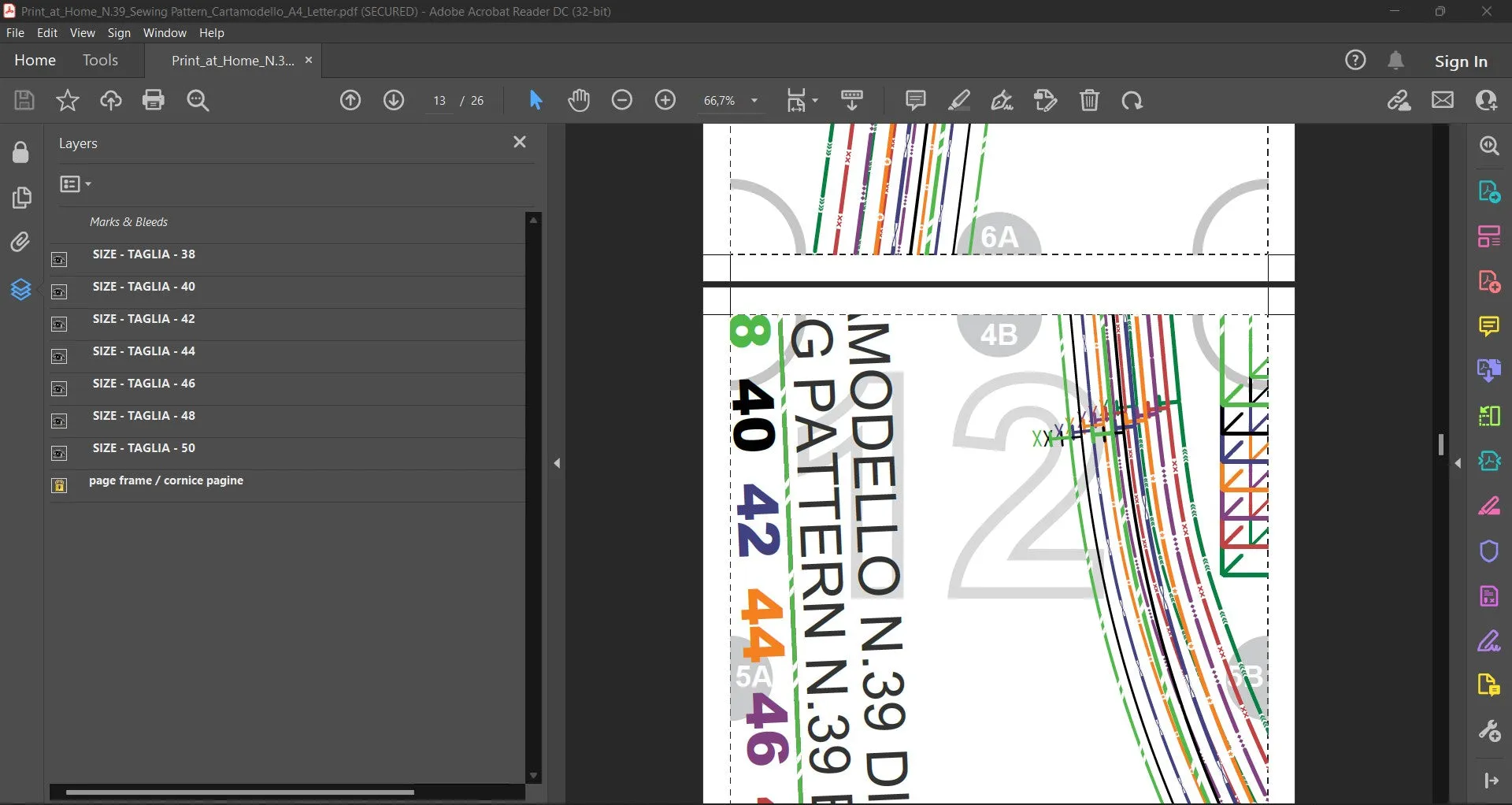This screenshot has height=805, width=1512.
Task: Upload the file to the cloud
Action: (x=111, y=100)
